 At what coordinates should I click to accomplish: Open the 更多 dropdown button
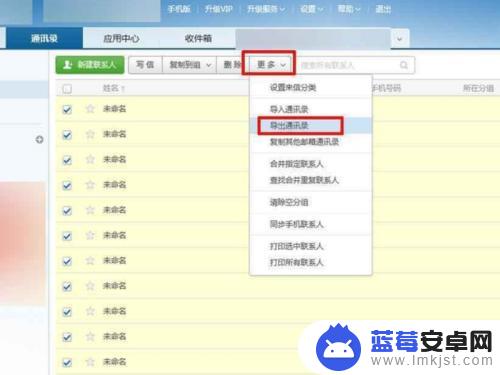point(271,65)
